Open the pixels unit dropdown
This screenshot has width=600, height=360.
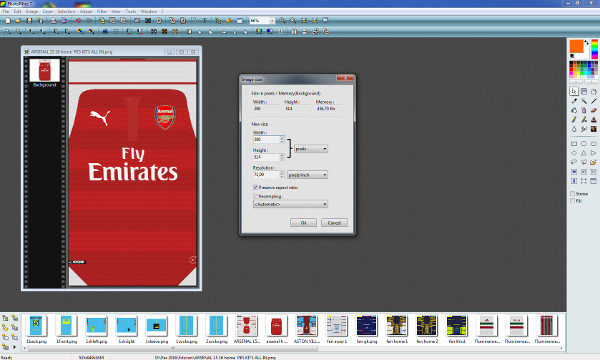[x=311, y=148]
